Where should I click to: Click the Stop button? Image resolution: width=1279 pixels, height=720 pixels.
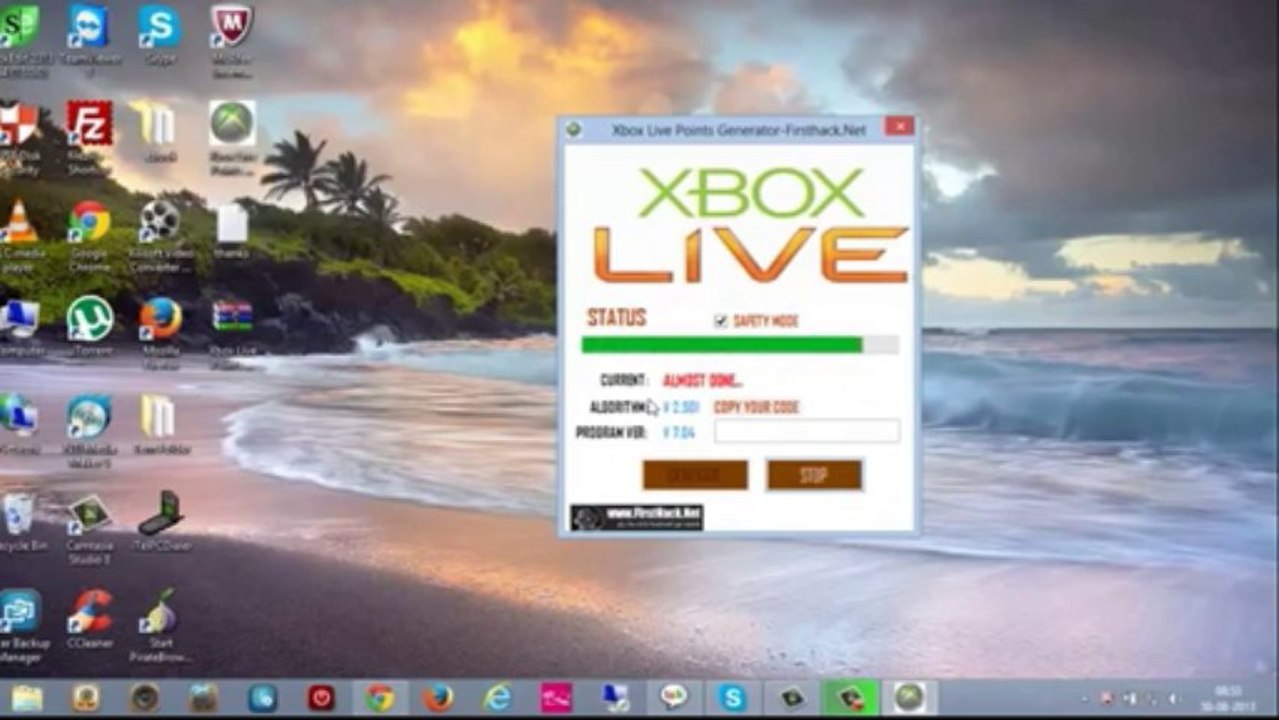coord(814,475)
